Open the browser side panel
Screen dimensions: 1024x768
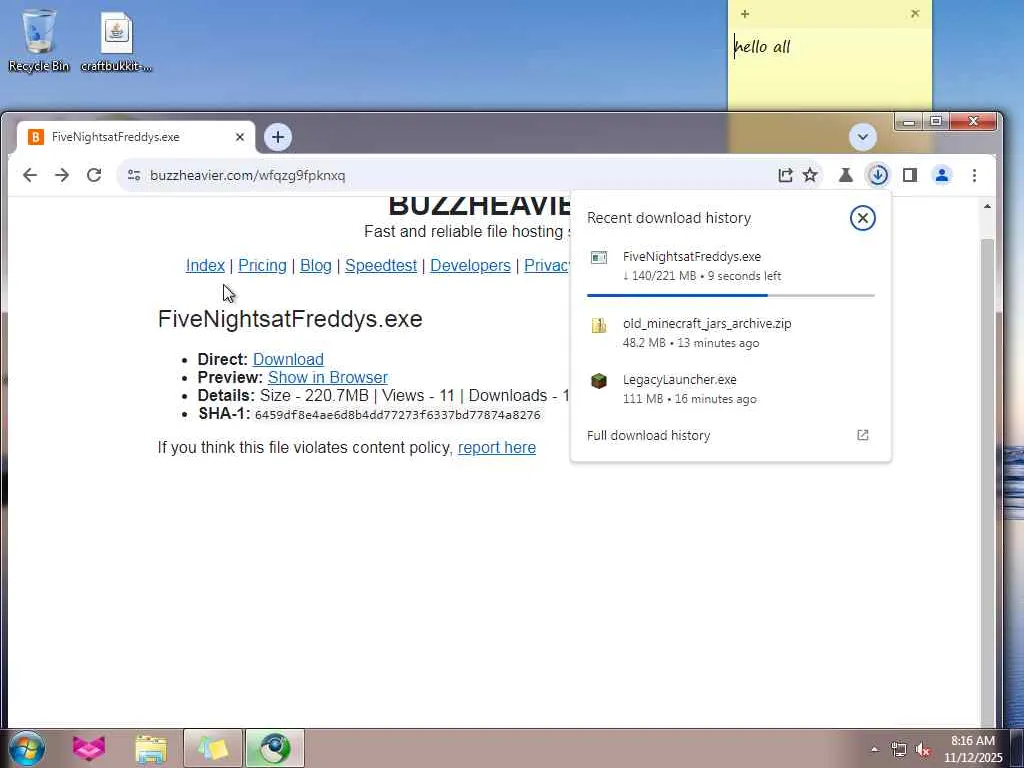coord(910,175)
